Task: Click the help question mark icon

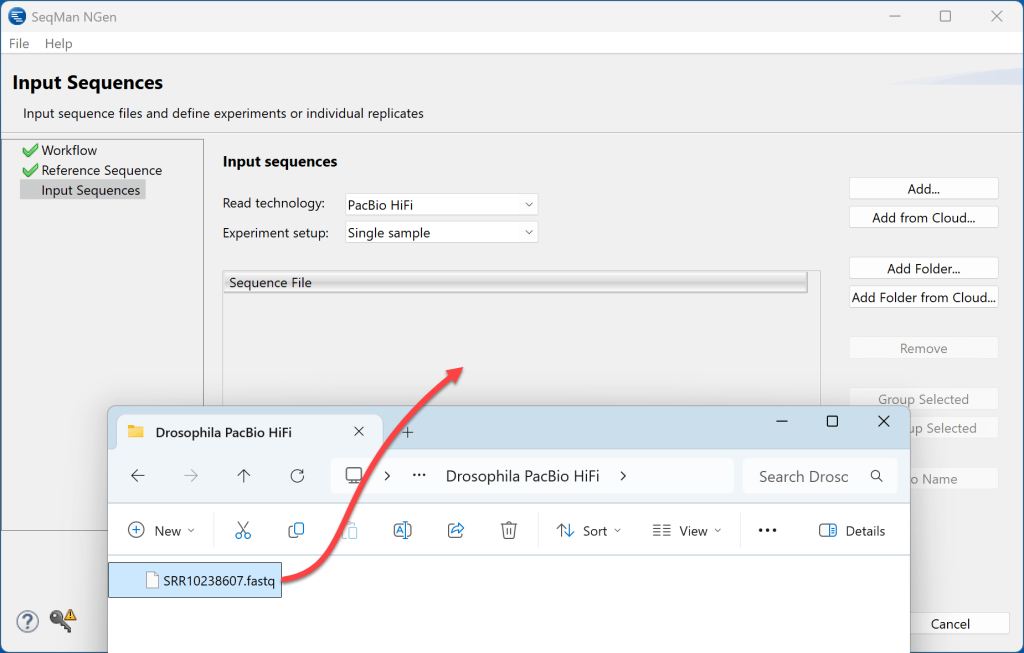Action: tap(27, 621)
